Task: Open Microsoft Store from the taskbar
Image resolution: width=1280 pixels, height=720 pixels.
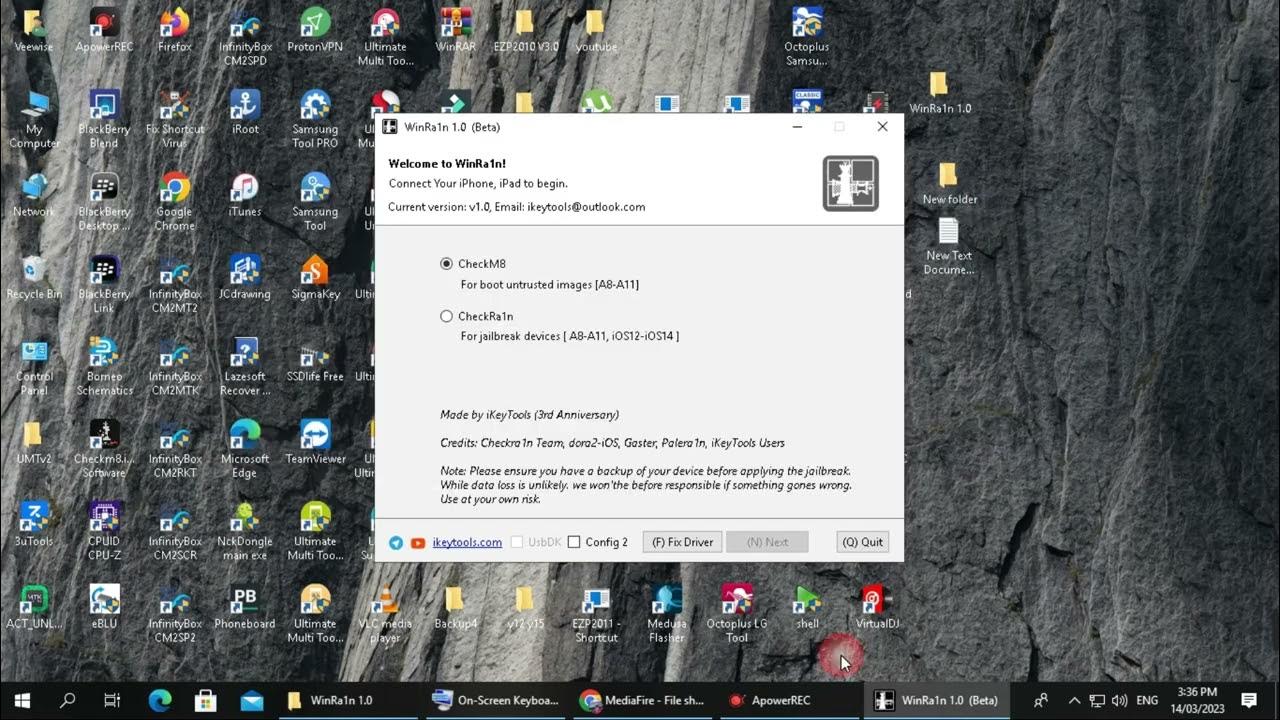Action: (x=206, y=700)
